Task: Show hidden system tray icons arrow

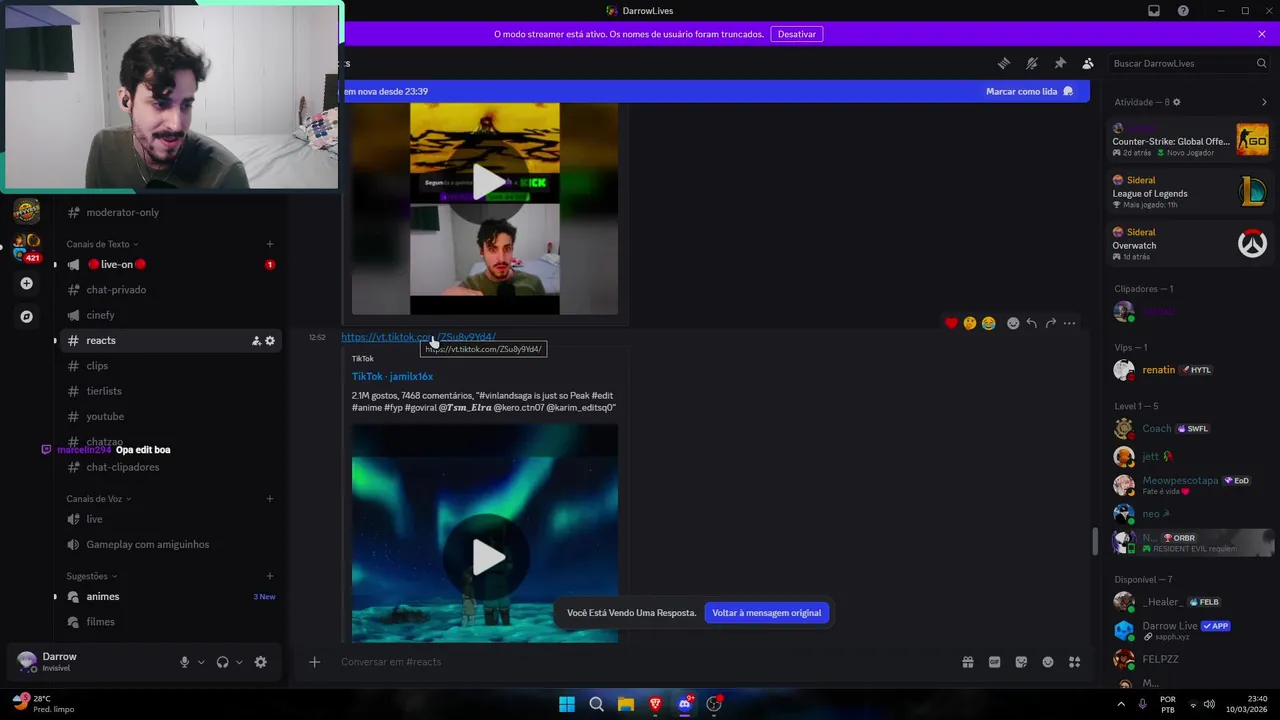Action: point(1120,704)
